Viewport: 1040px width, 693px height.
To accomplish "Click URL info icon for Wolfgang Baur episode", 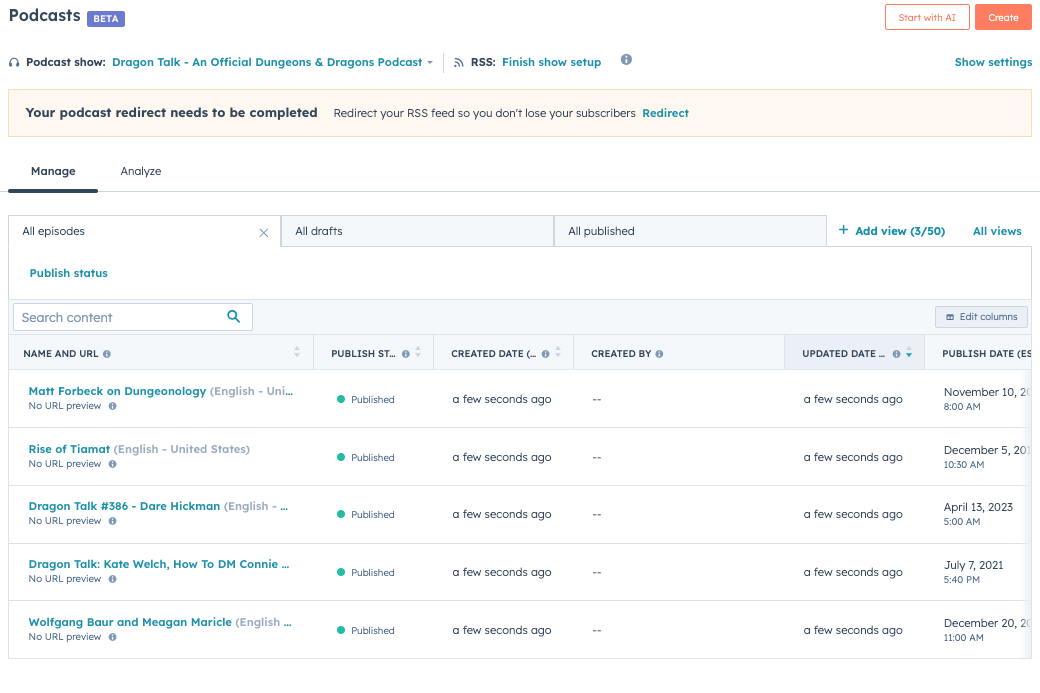I will click(x=113, y=637).
